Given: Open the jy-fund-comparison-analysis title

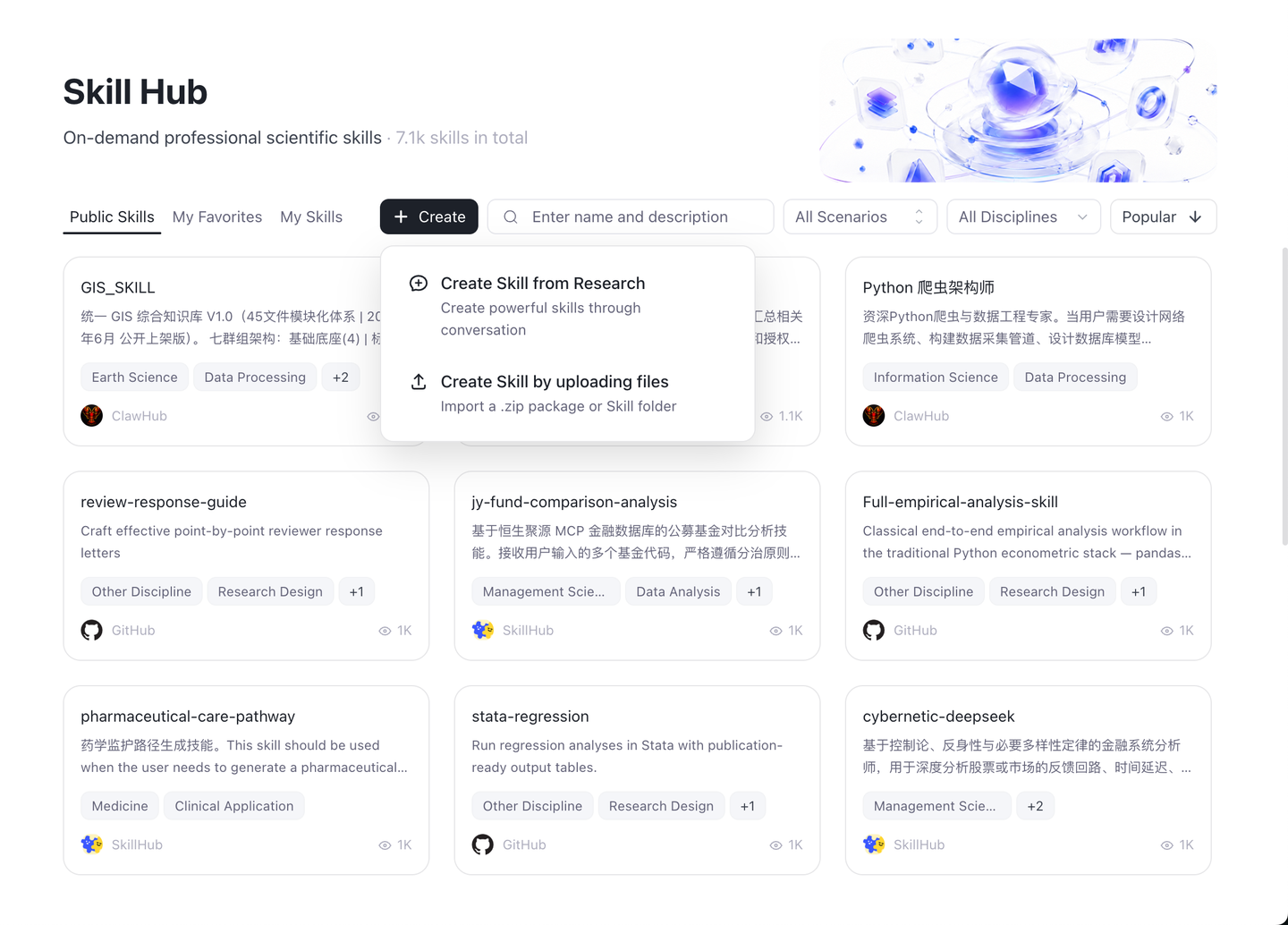Looking at the screenshot, I should (574, 502).
